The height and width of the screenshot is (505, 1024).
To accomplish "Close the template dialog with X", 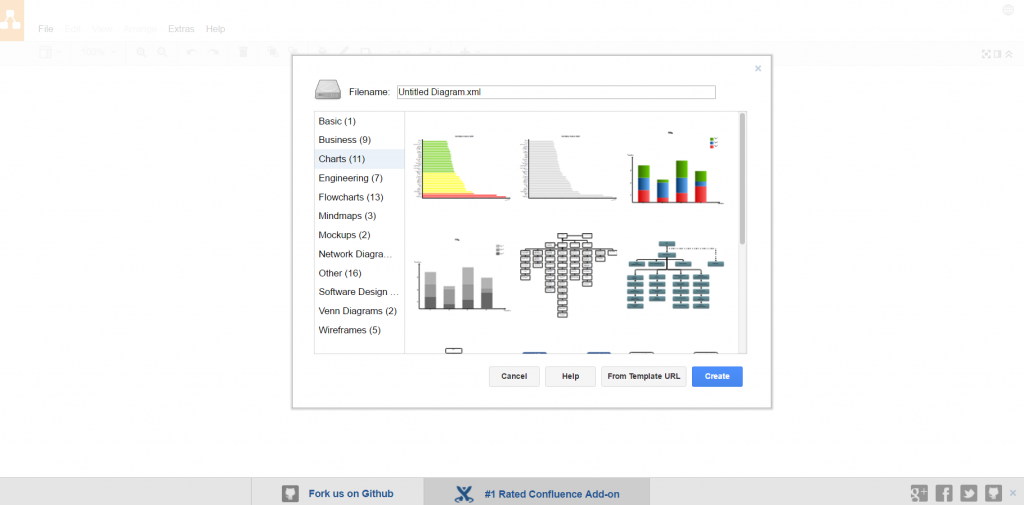I will coord(757,69).
